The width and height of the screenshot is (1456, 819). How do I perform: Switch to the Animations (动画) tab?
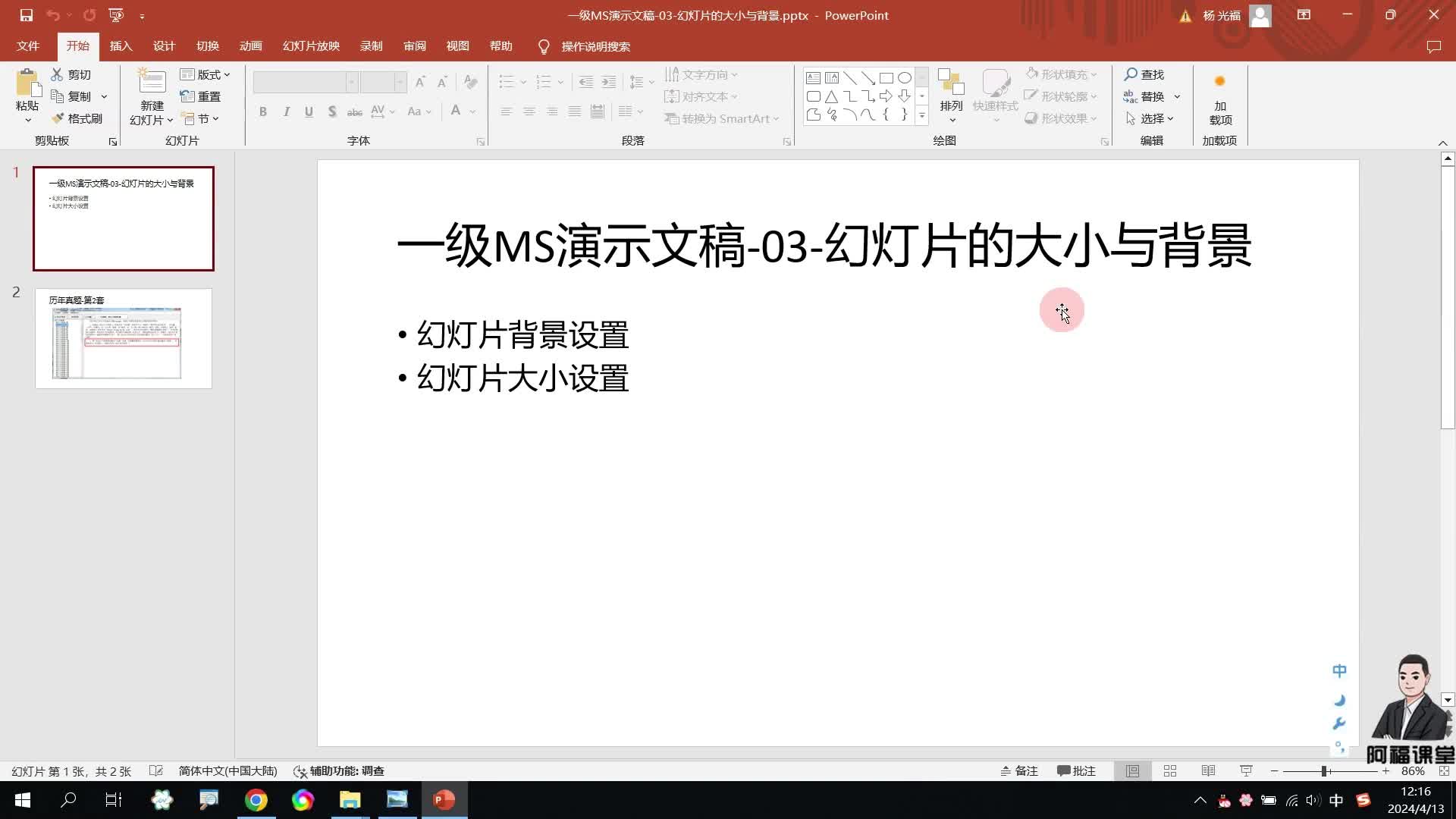[251, 46]
